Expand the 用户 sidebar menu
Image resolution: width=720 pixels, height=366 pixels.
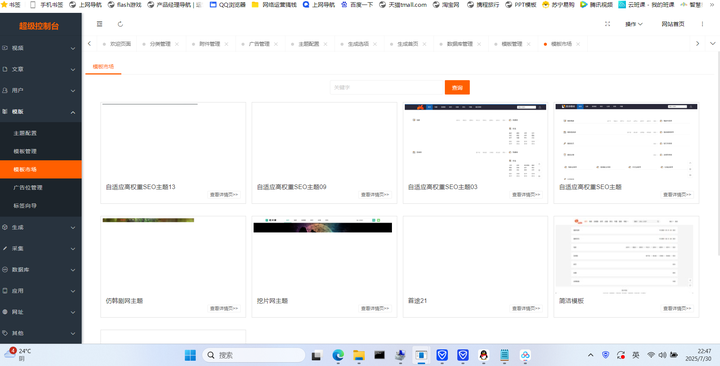tap(73, 91)
